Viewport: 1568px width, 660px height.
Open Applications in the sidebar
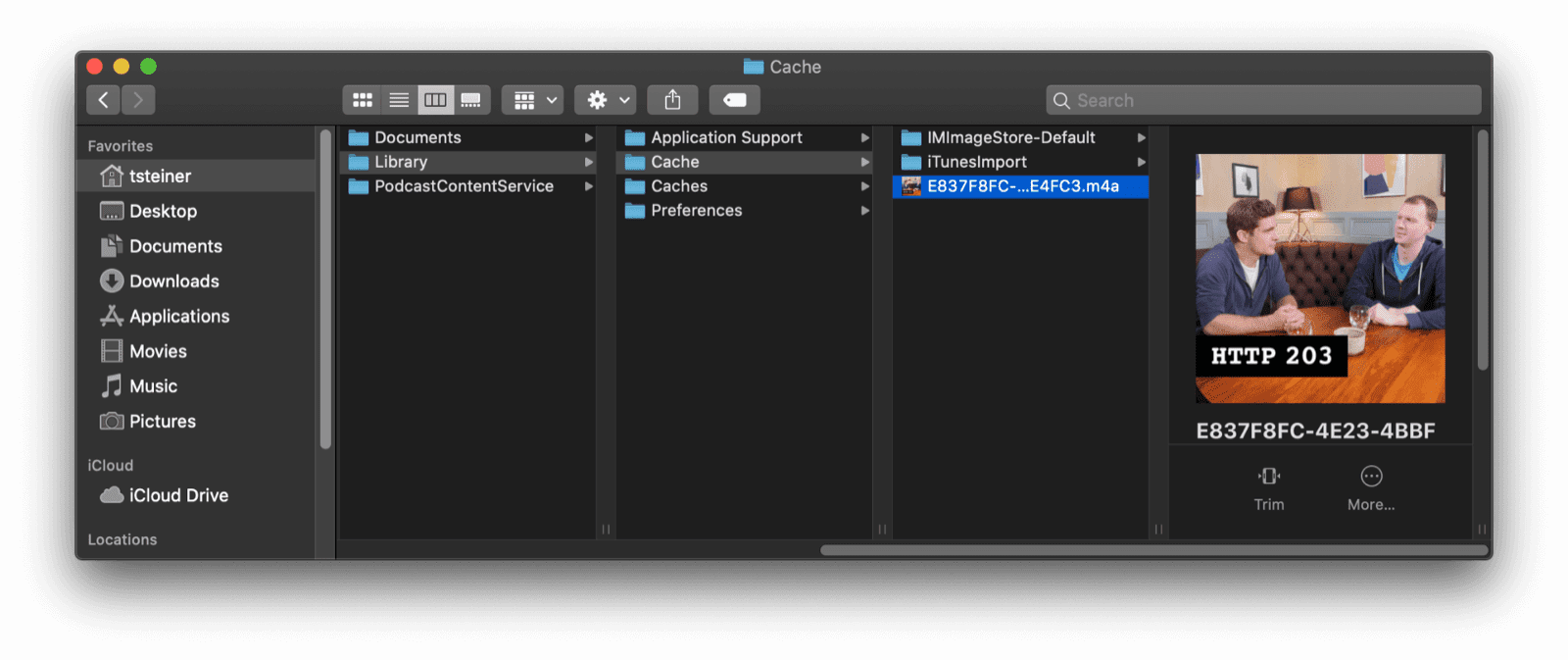(x=178, y=317)
